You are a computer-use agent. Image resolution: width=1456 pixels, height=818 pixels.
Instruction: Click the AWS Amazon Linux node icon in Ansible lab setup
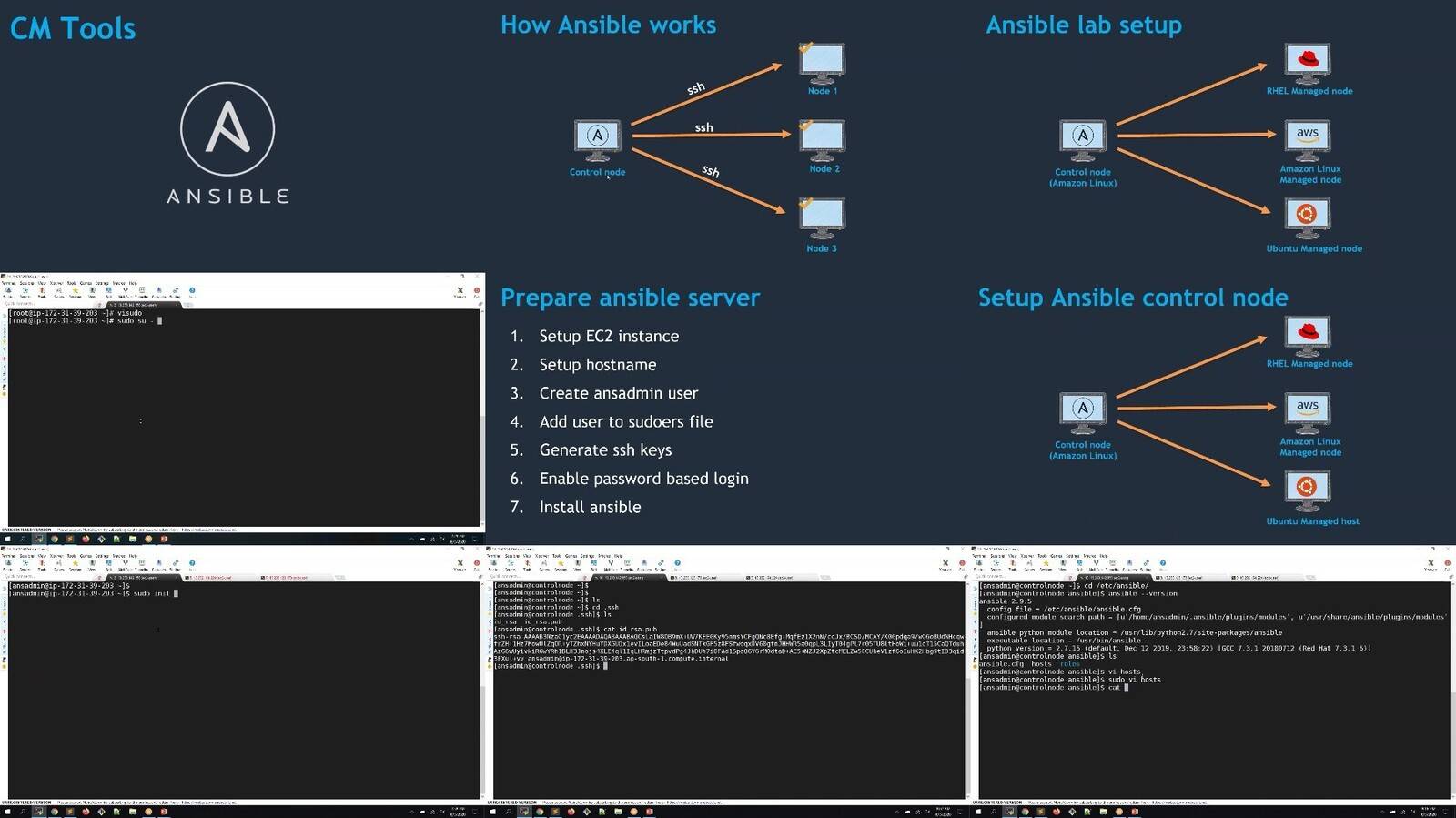(1308, 139)
